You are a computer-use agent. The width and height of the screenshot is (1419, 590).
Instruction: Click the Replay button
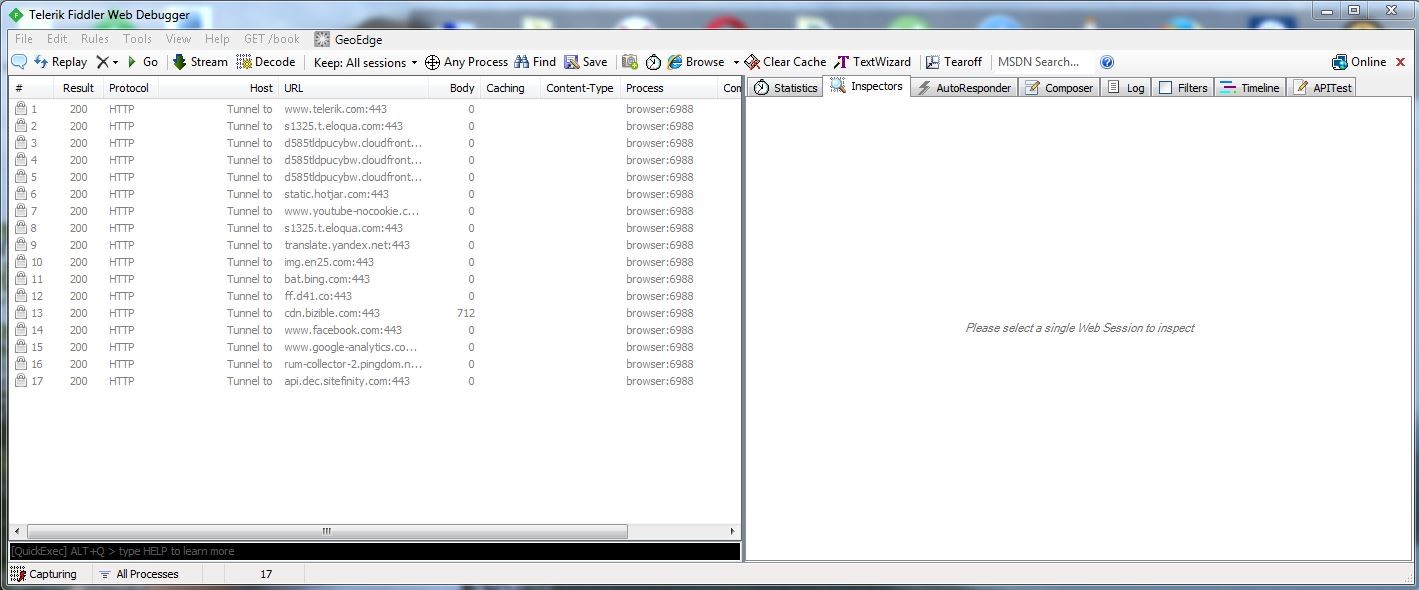pyautogui.click(x=61, y=62)
